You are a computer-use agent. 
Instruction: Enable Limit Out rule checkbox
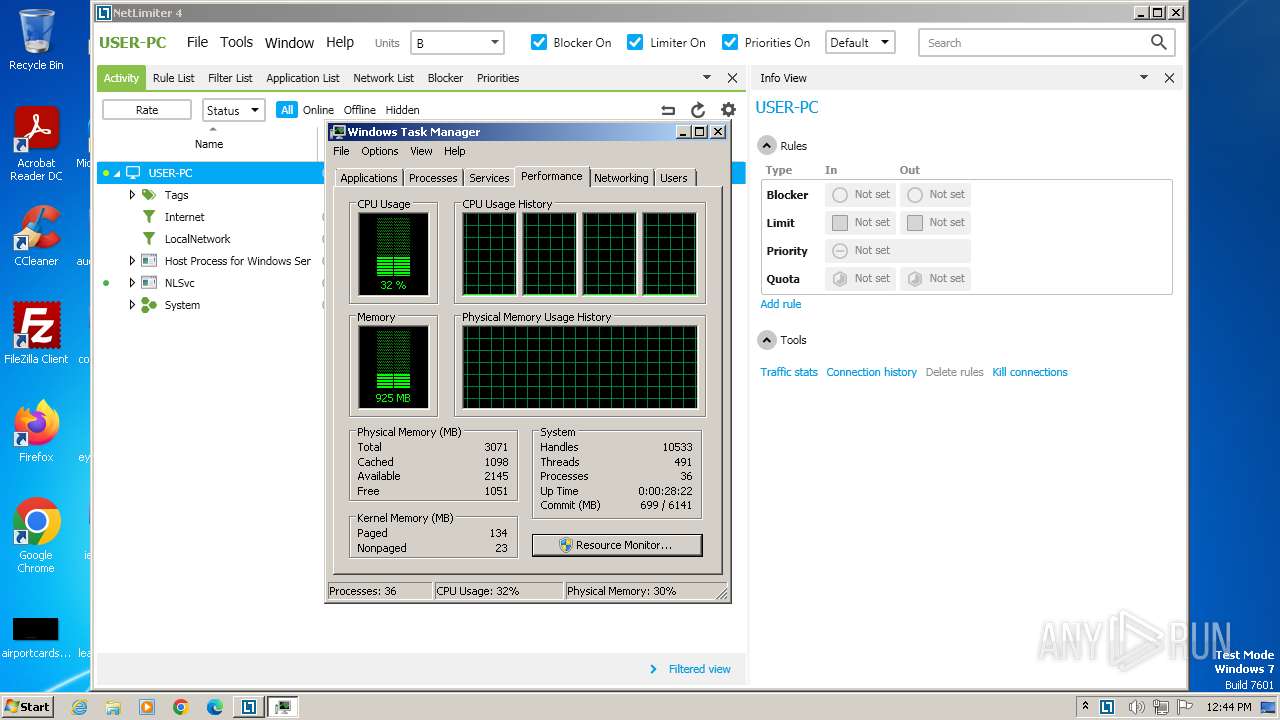pos(915,223)
